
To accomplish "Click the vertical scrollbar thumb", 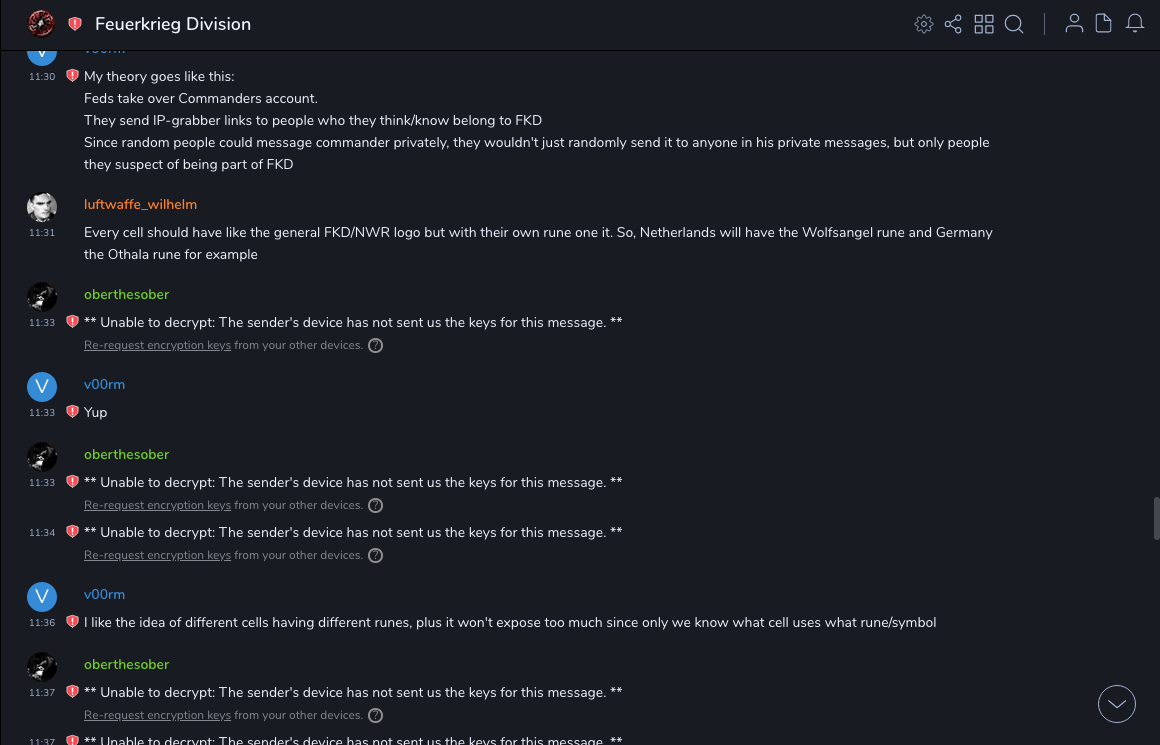I will [x=1156, y=518].
